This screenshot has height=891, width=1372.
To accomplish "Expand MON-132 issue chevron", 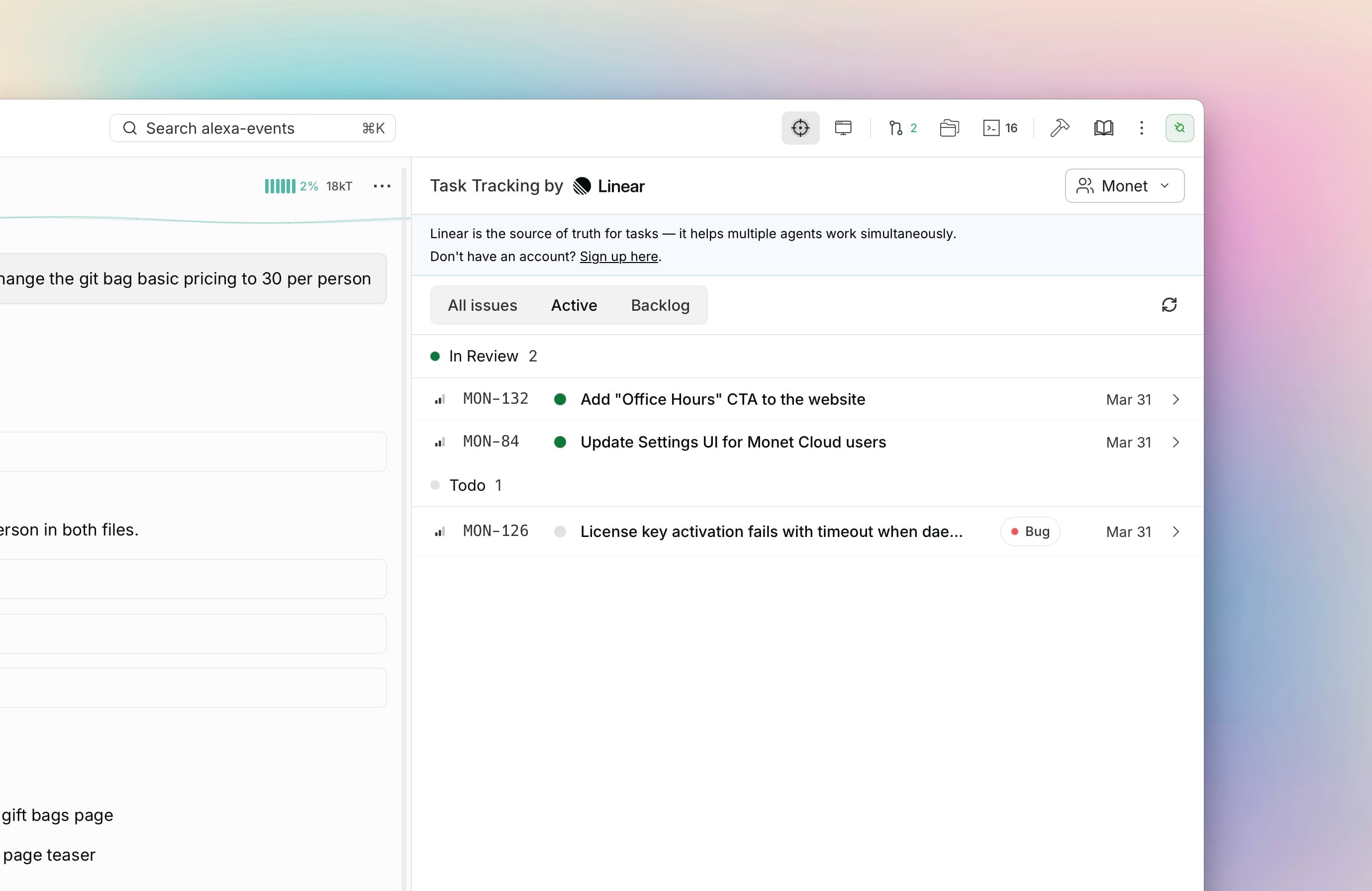I will [1176, 399].
